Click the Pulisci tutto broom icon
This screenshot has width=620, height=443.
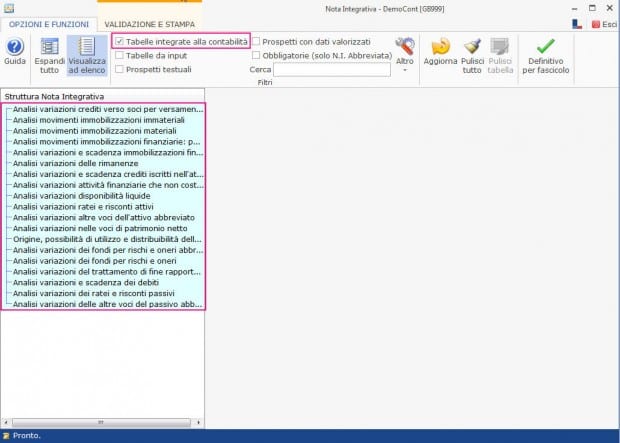(x=473, y=47)
